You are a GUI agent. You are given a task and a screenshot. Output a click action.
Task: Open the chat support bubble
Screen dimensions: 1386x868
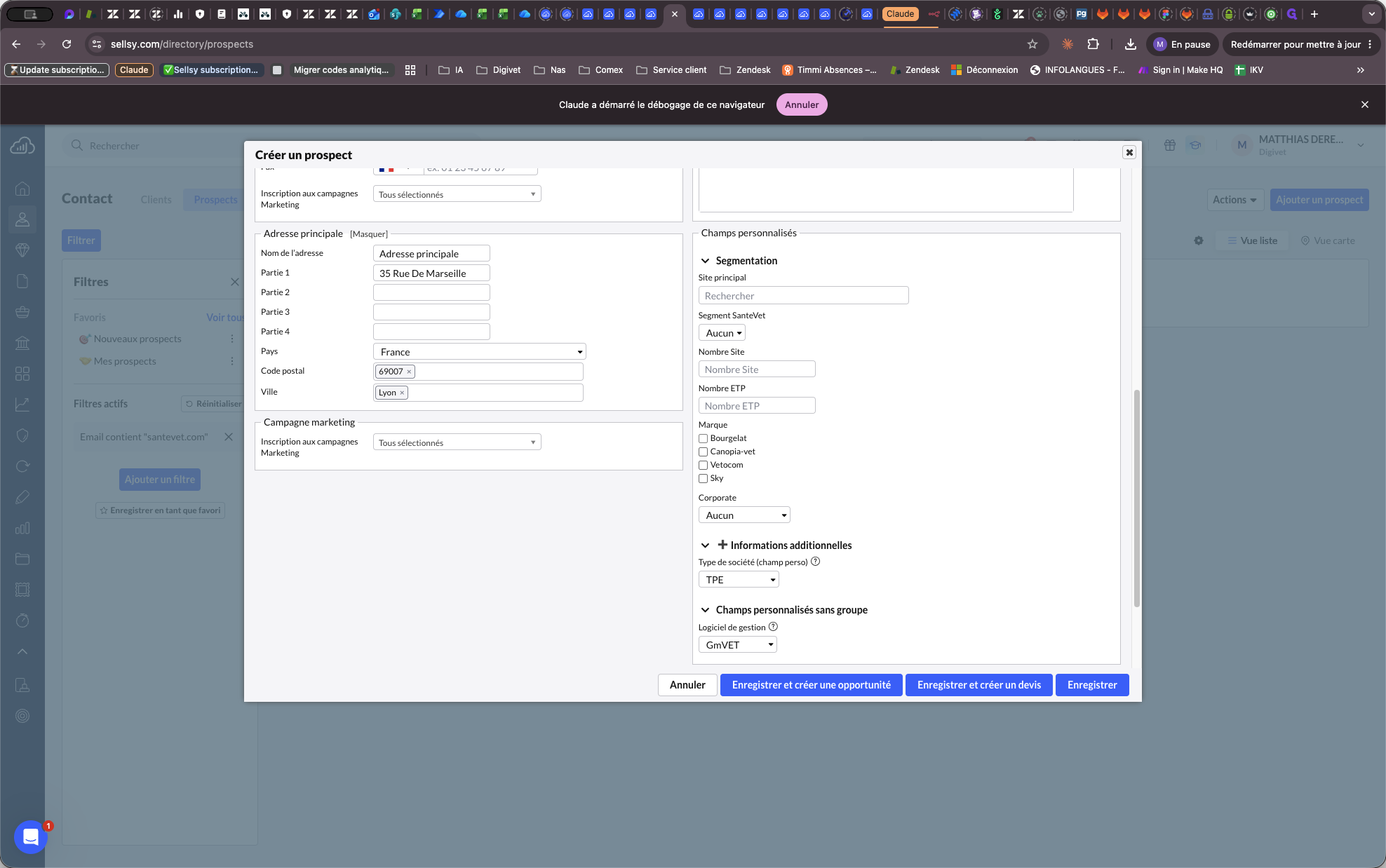click(31, 836)
